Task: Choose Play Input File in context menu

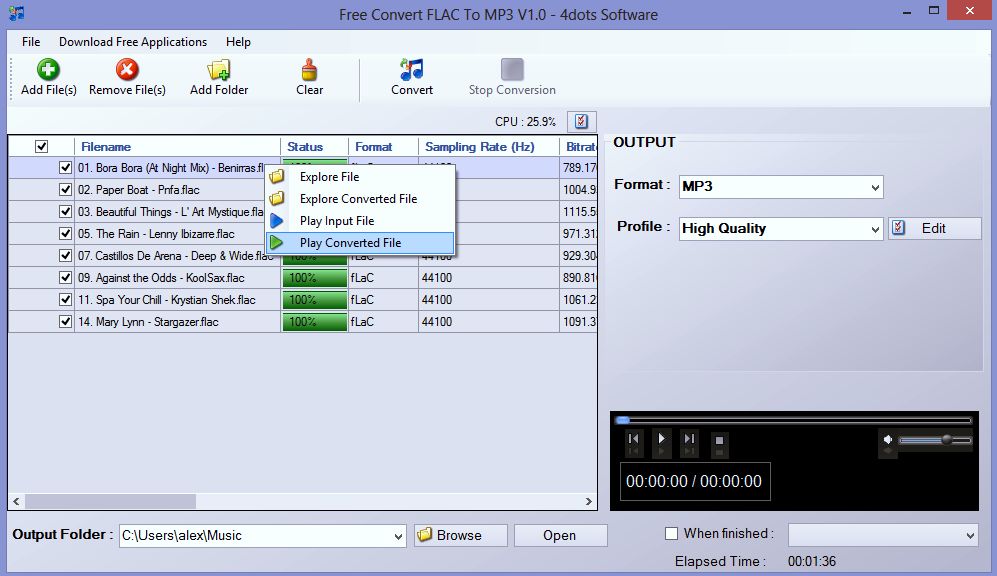Action: click(360, 221)
